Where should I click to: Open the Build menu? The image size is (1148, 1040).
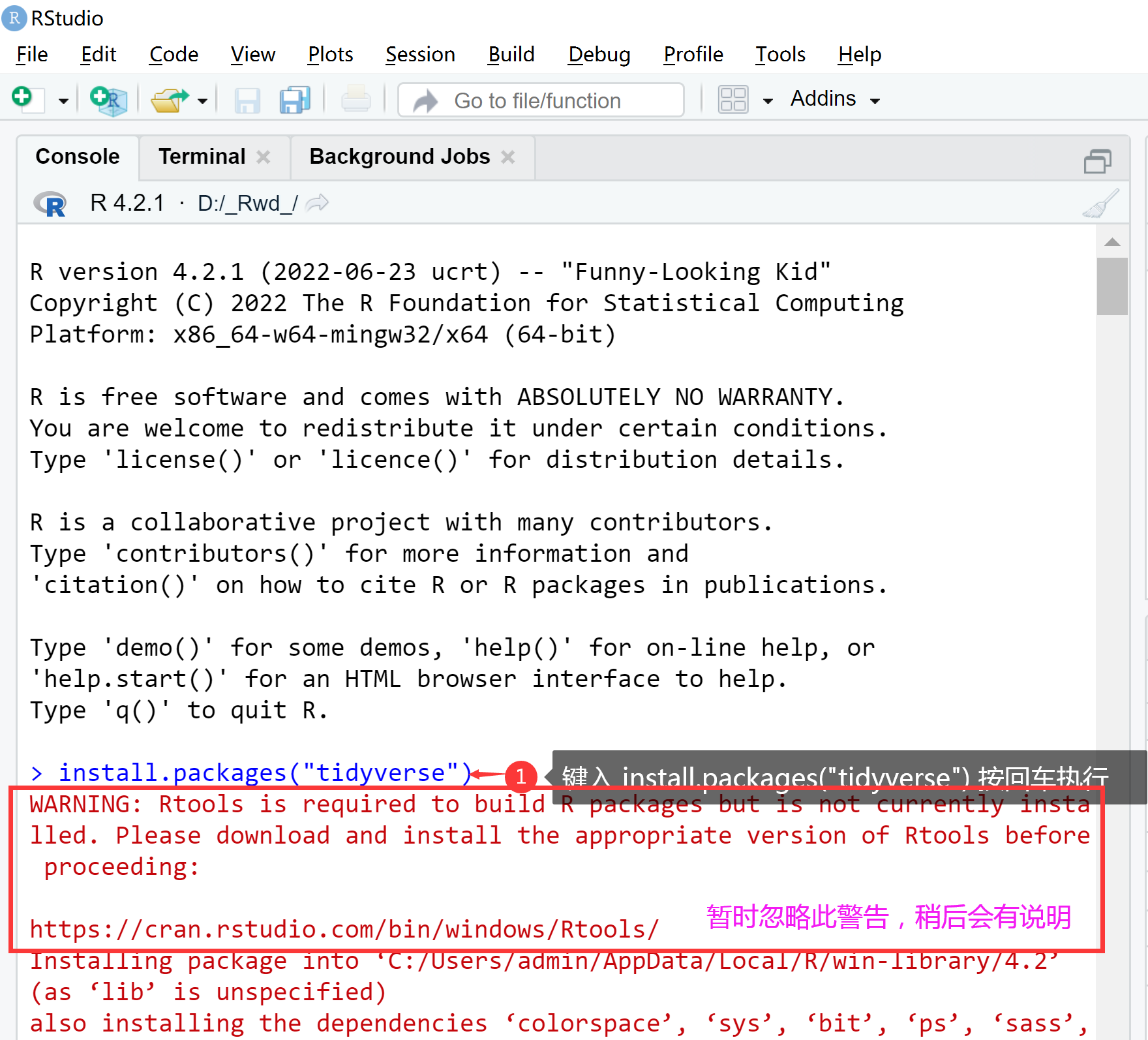(511, 54)
